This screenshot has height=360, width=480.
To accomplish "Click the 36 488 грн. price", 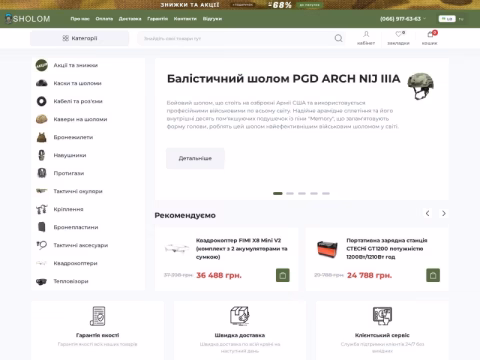I will tap(219, 275).
